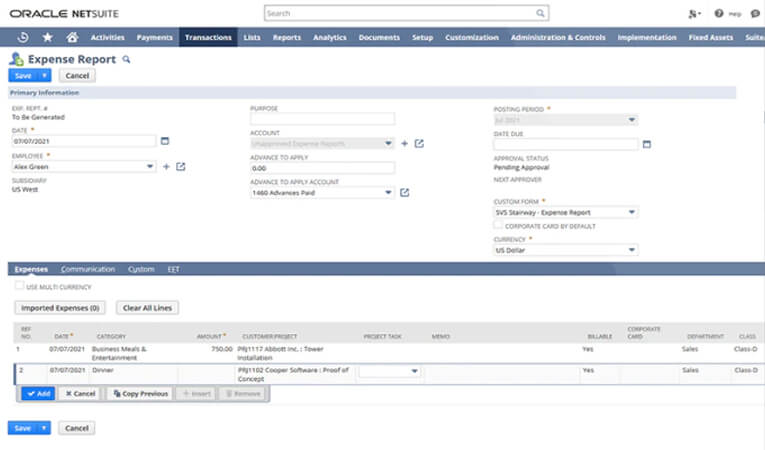The height and width of the screenshot is (450, 765).
Task: Click the search magnifier beside Expense Report title
Action: [x=126, y=60]
